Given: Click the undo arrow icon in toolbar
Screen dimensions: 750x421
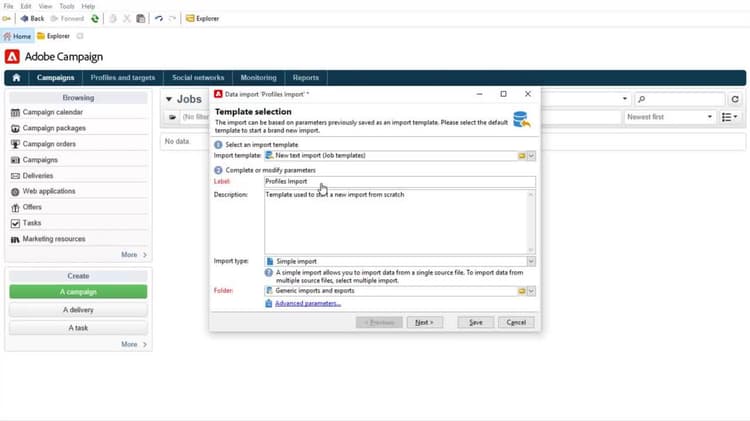Looking at the screenshot, I should (x=159, y=19).
